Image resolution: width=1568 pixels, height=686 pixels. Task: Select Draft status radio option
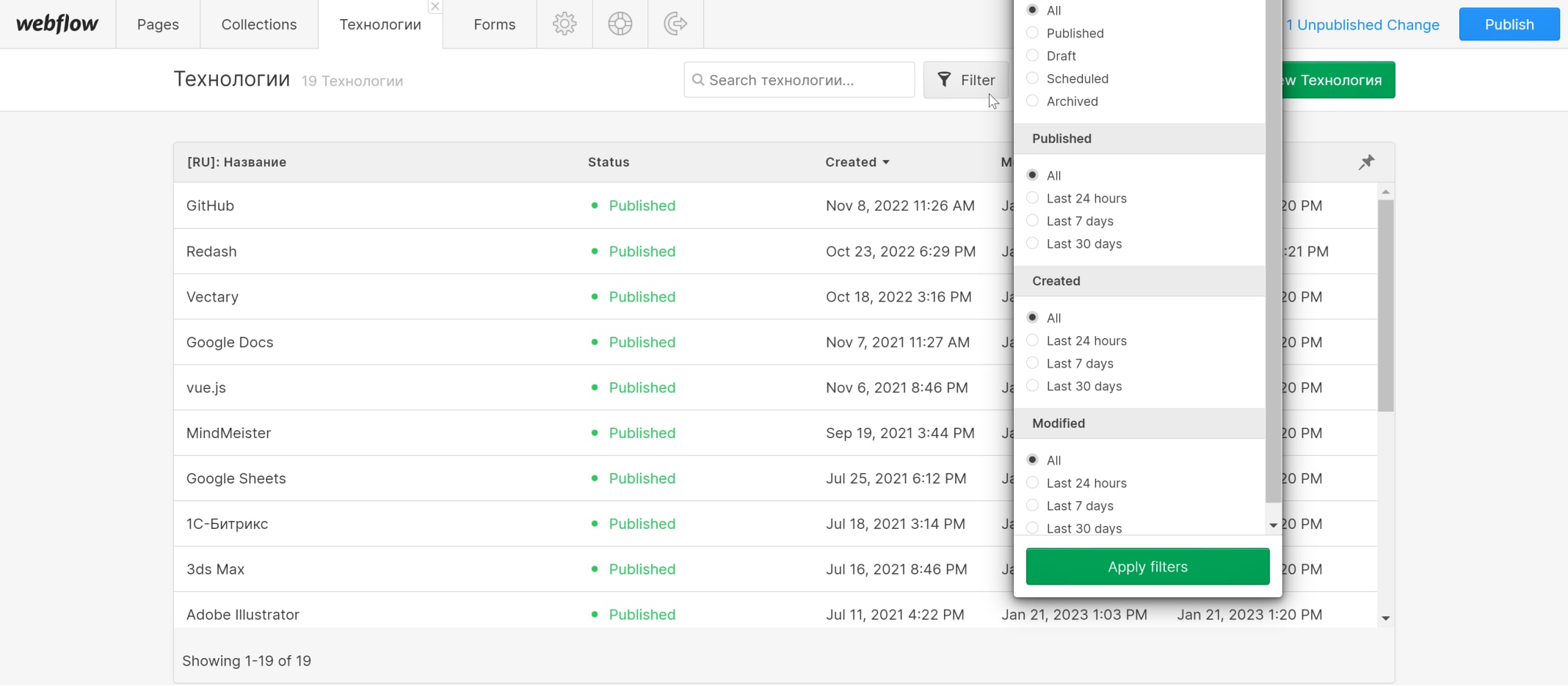[1032, 56]
